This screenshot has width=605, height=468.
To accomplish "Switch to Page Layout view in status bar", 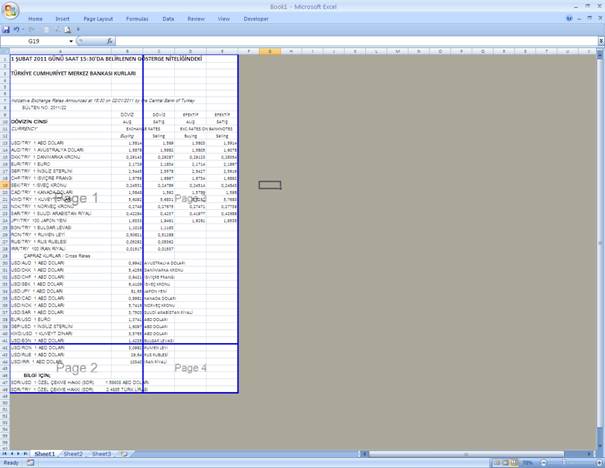I will tap(505, 463).
